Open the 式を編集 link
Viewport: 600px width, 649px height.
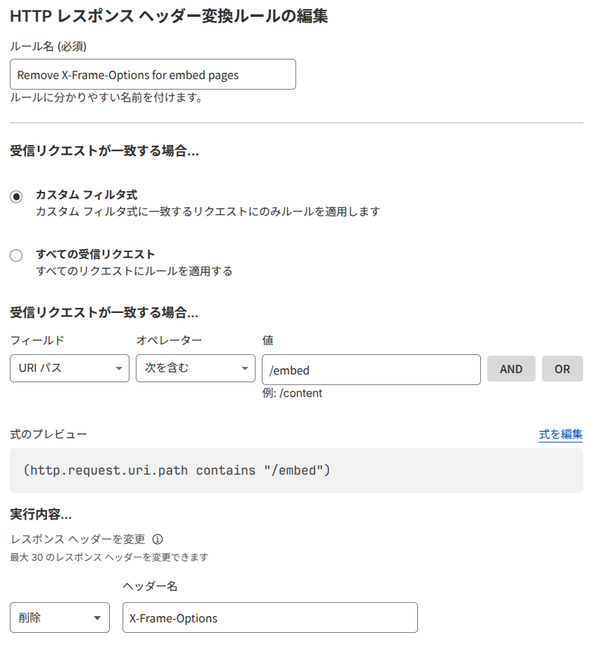[560, 434]
